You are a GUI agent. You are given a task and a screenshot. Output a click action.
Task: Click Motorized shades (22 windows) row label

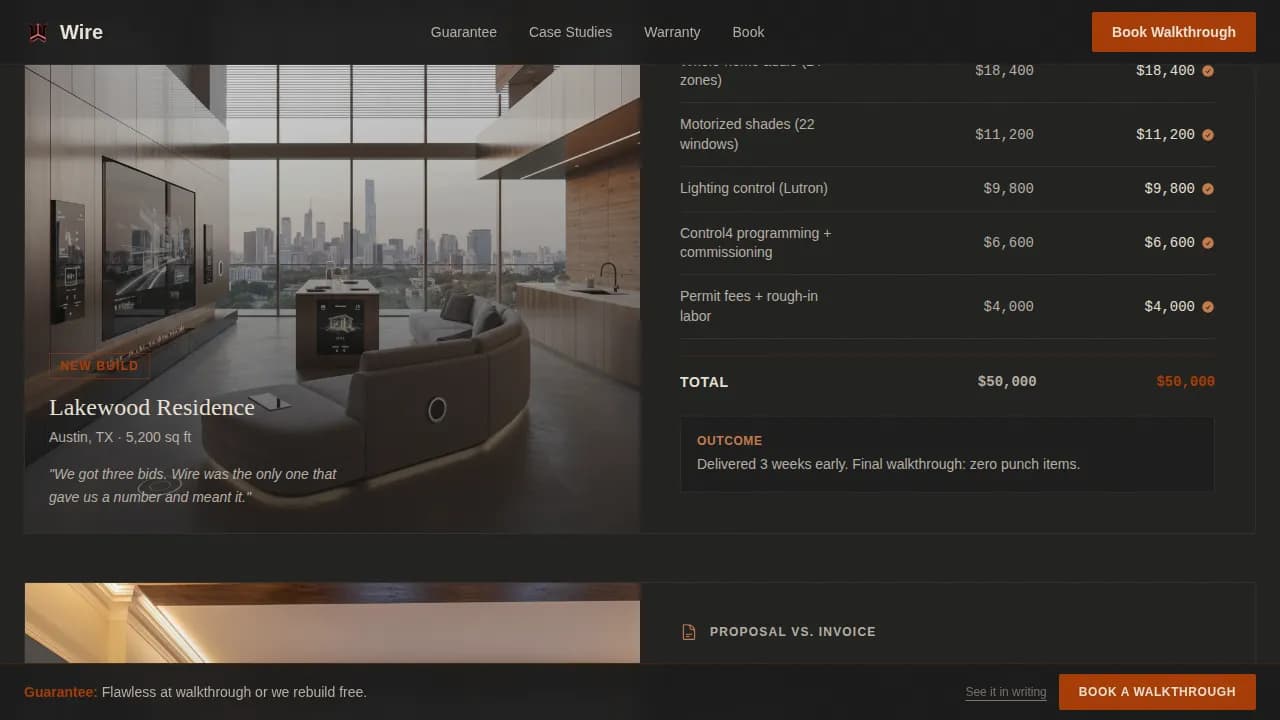pos(747,134)
